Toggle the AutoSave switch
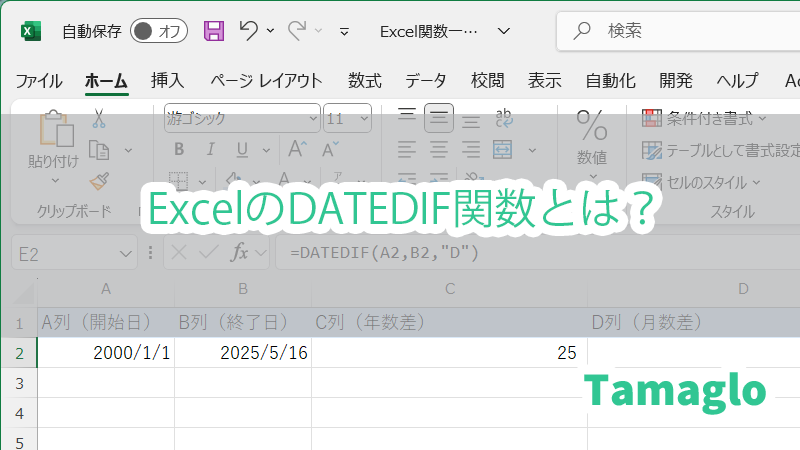The height and width of the screenshot is (450, 800). click(159, 31)
